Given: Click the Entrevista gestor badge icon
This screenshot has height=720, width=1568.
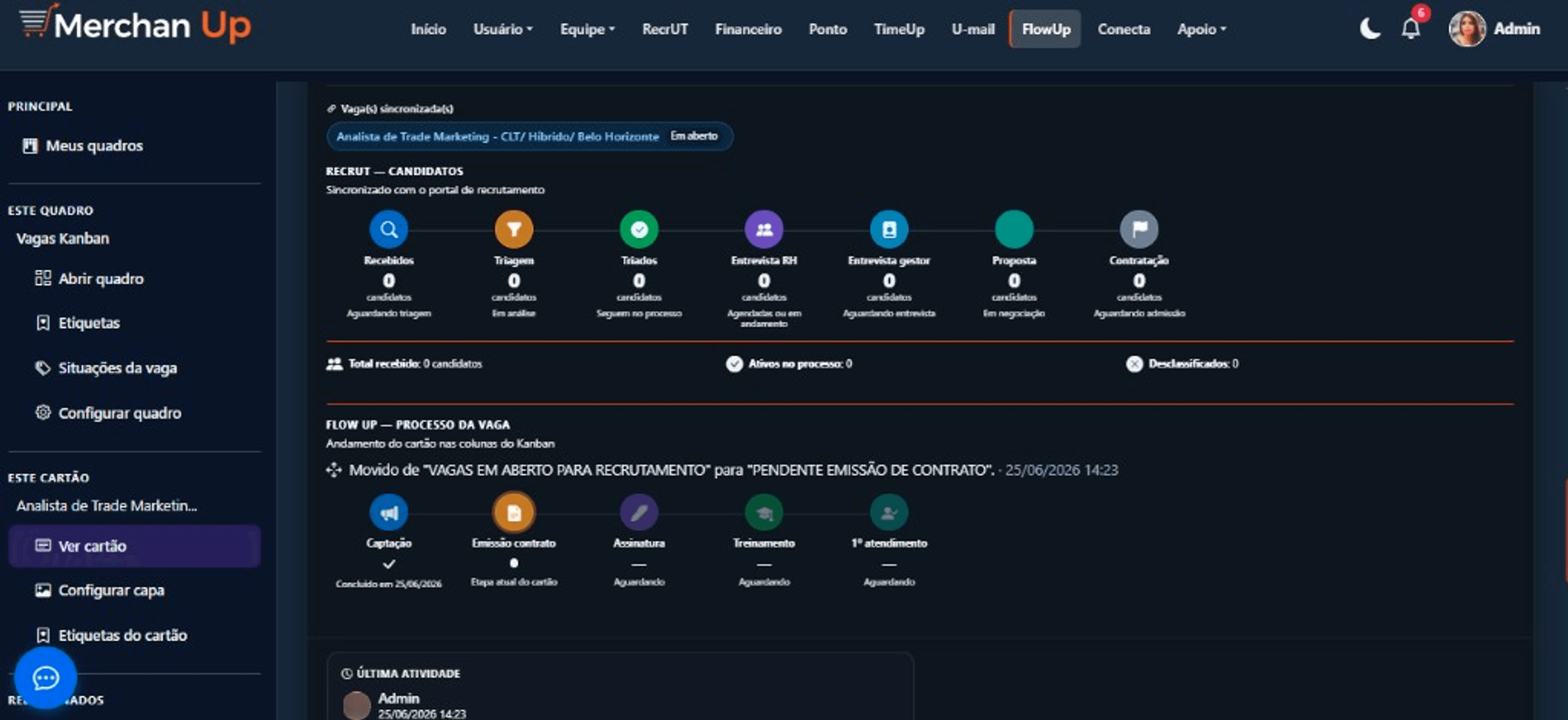Looking at the screenshot, I should 889,230.
